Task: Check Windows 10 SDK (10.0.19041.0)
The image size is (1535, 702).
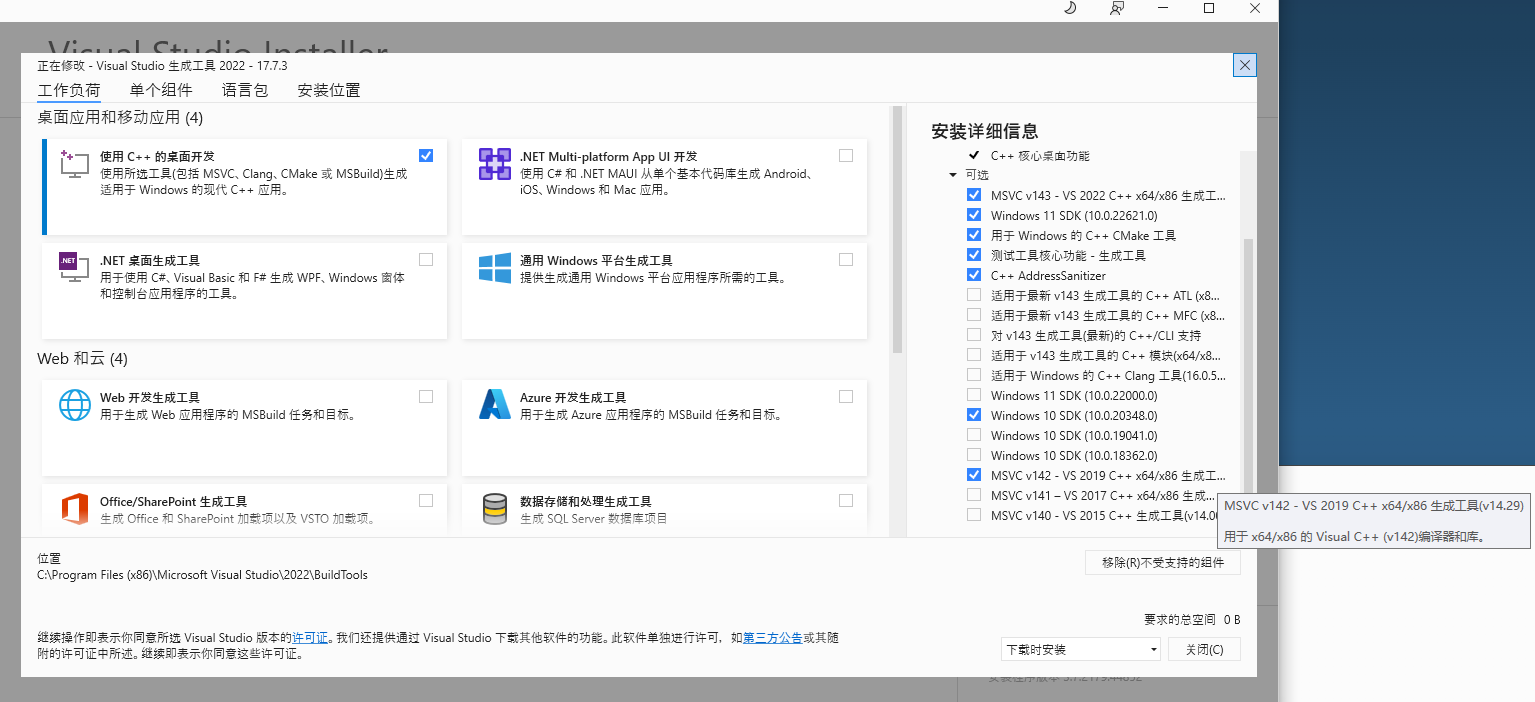Action: click(974, 435)
